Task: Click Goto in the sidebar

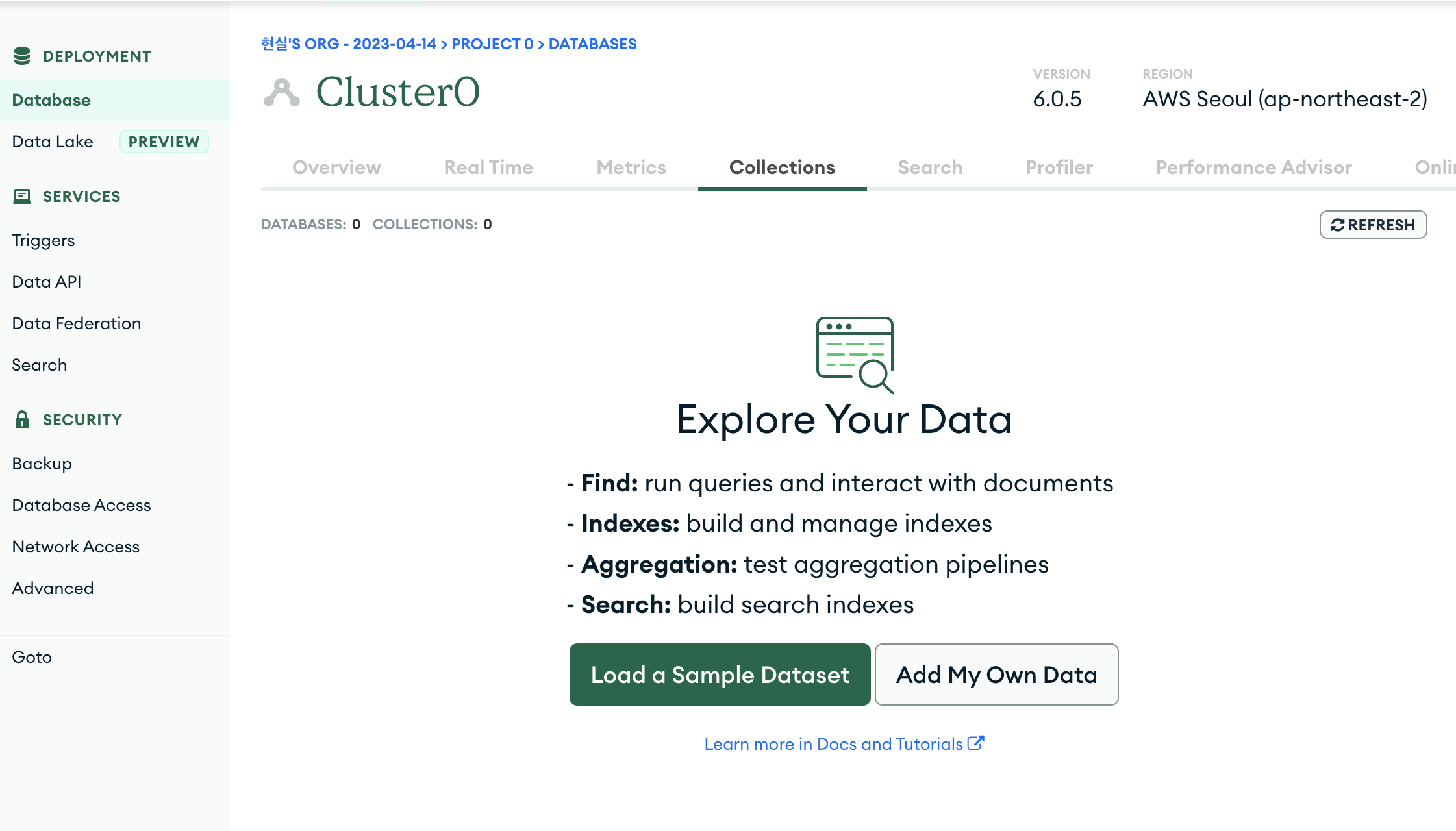Action: [x=32, y=657]
